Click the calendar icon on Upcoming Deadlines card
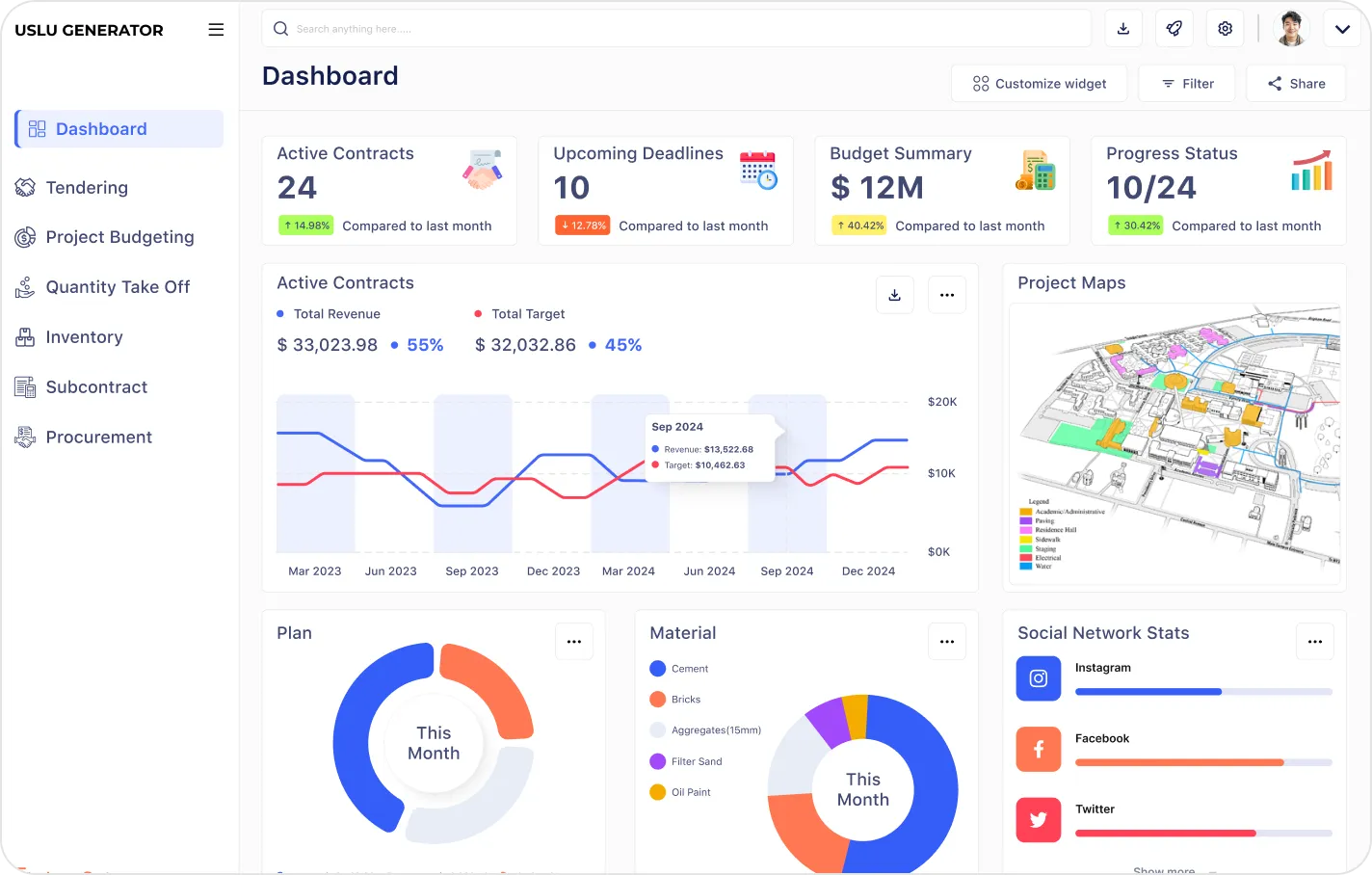Image resolution: width=1372 pixels, height=875 pixels. pyautogui.click(x=759, y=170)
